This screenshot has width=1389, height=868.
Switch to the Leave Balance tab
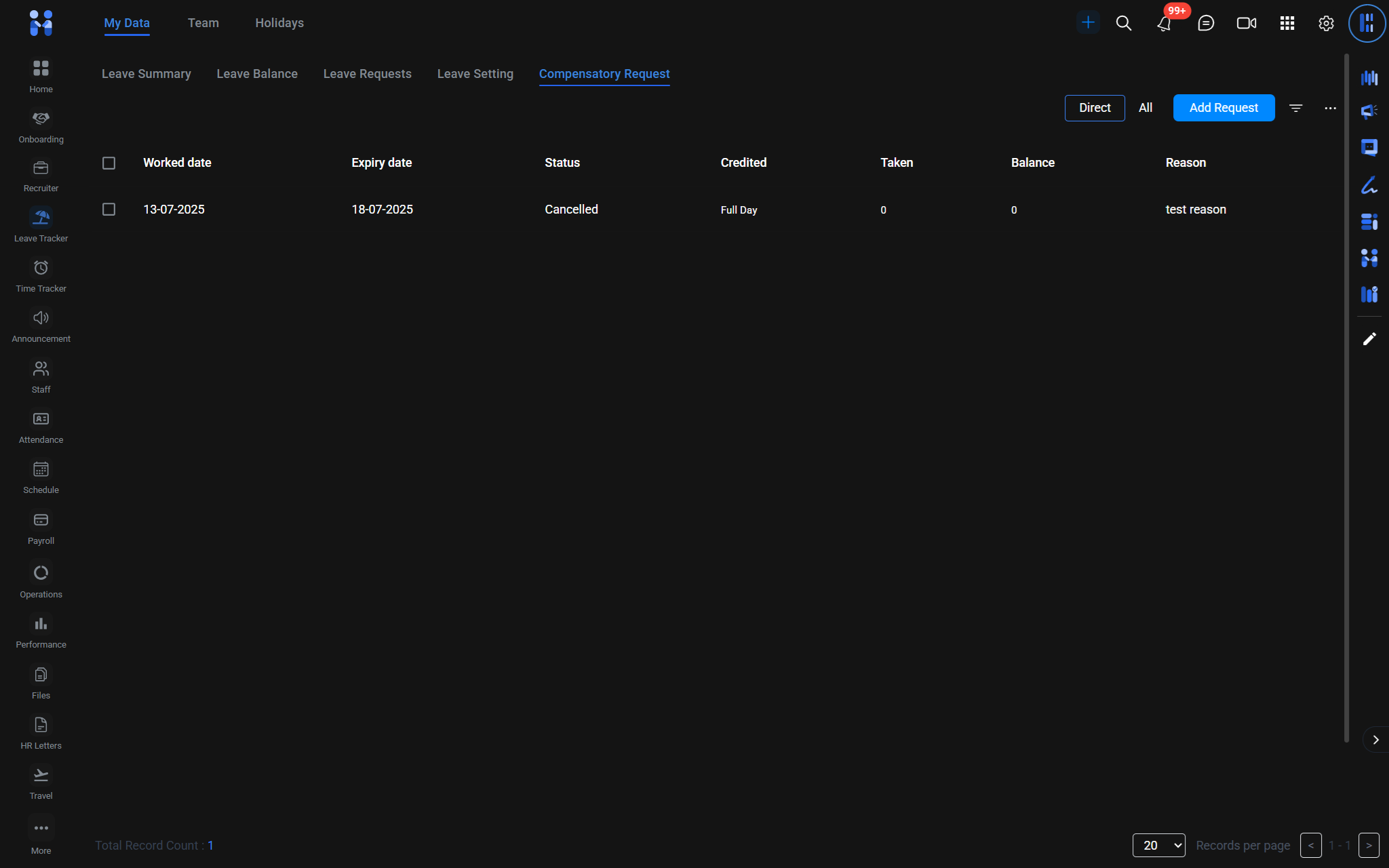(257, 74)
